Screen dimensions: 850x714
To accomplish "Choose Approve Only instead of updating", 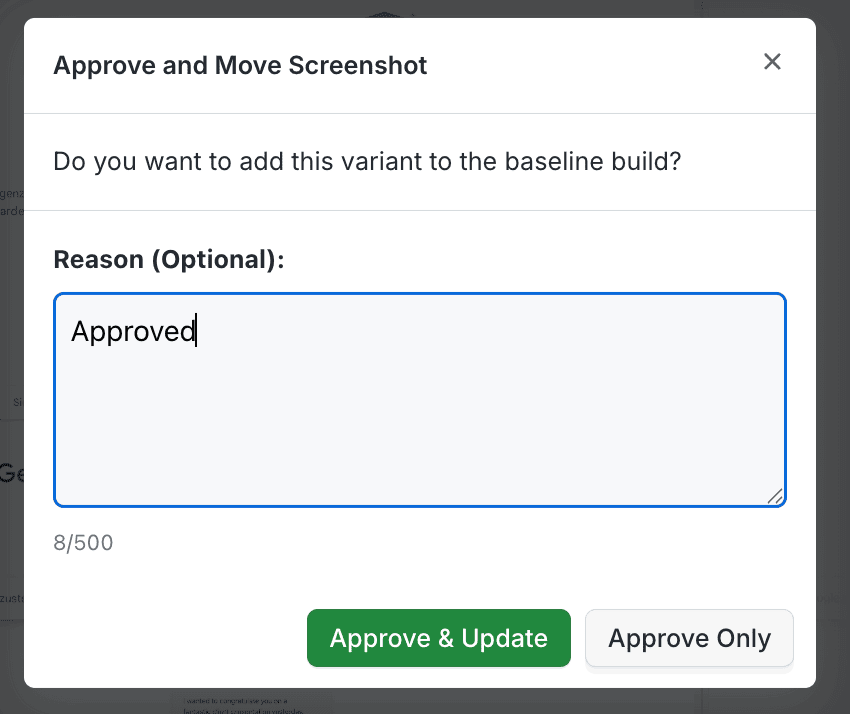I will (x=689, y=637).
